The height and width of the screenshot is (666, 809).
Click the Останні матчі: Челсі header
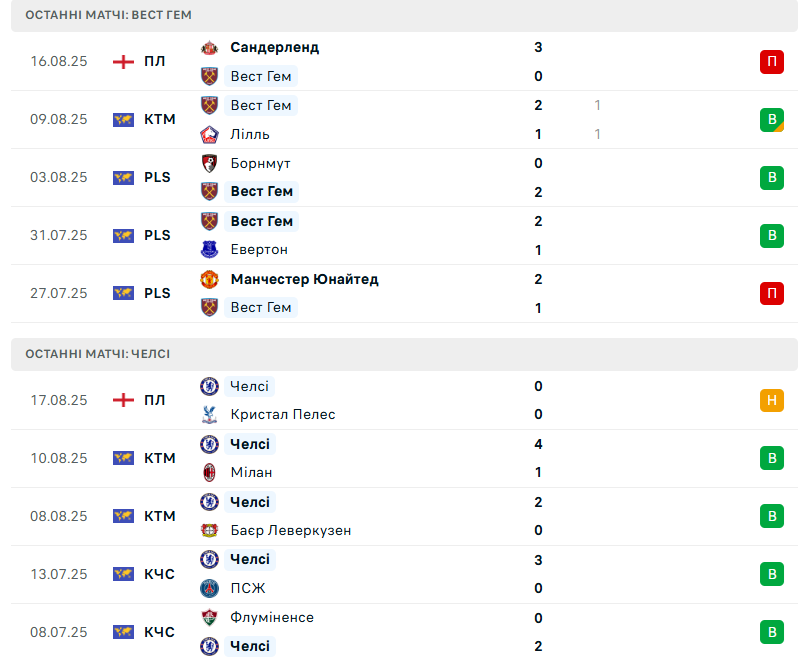click(98, 354)
